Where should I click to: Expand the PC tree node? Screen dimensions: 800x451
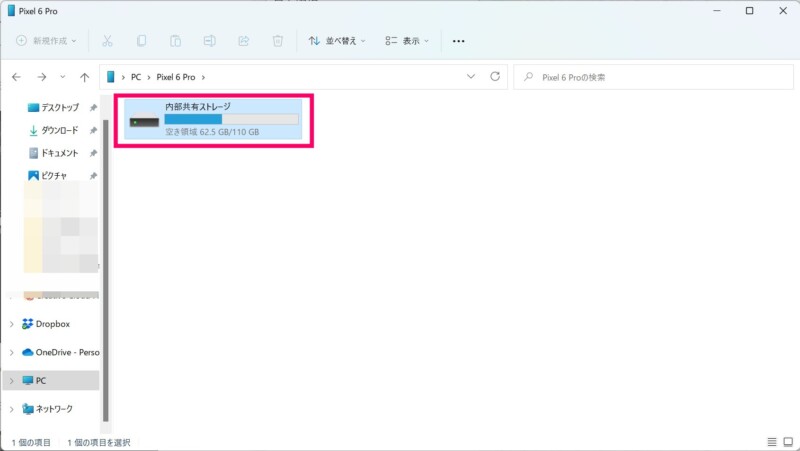(x=12, y=381)
